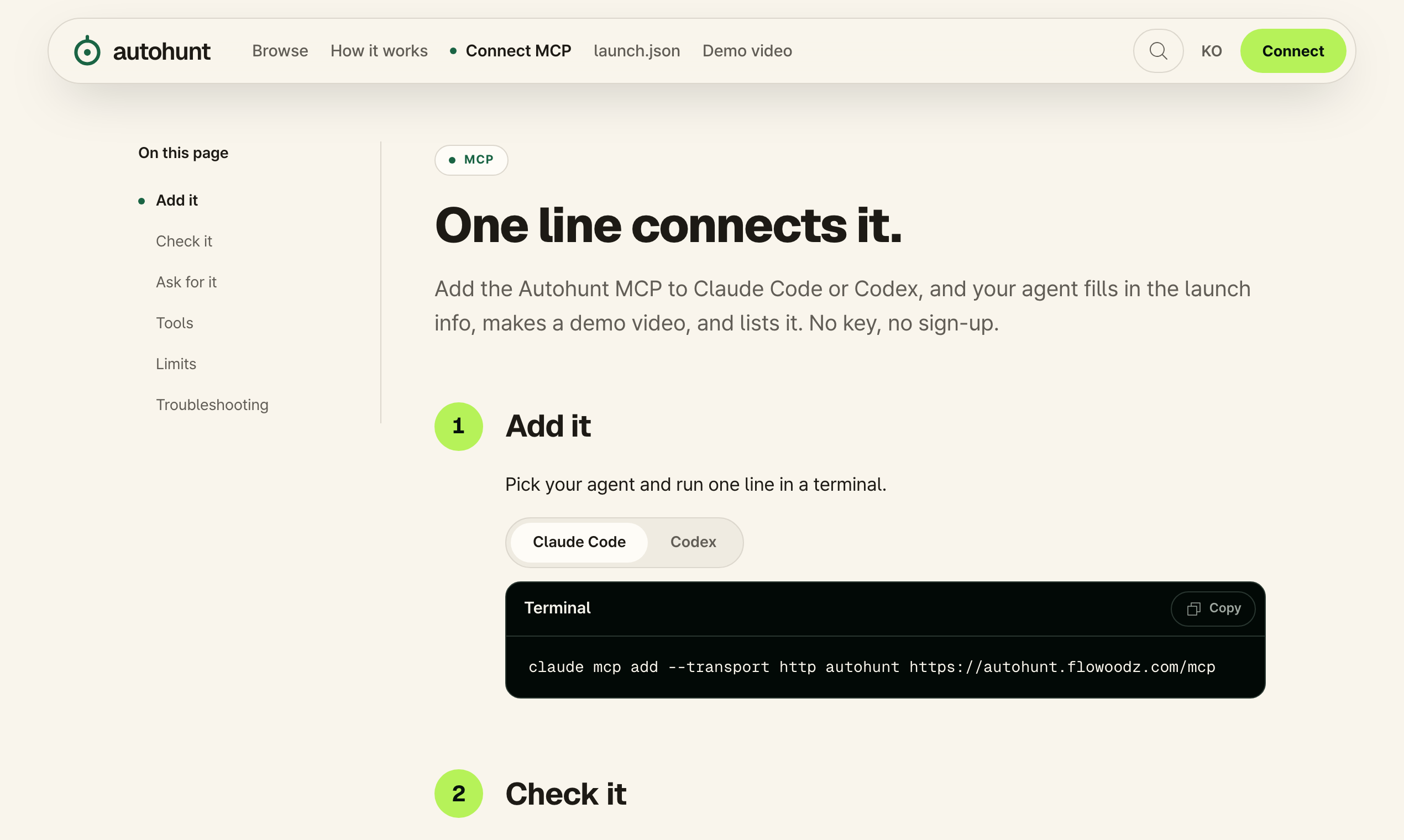The height and width of the screenshot is (840, 1404).
Task: Jump to Add it in sidebar
Action: 177,201
